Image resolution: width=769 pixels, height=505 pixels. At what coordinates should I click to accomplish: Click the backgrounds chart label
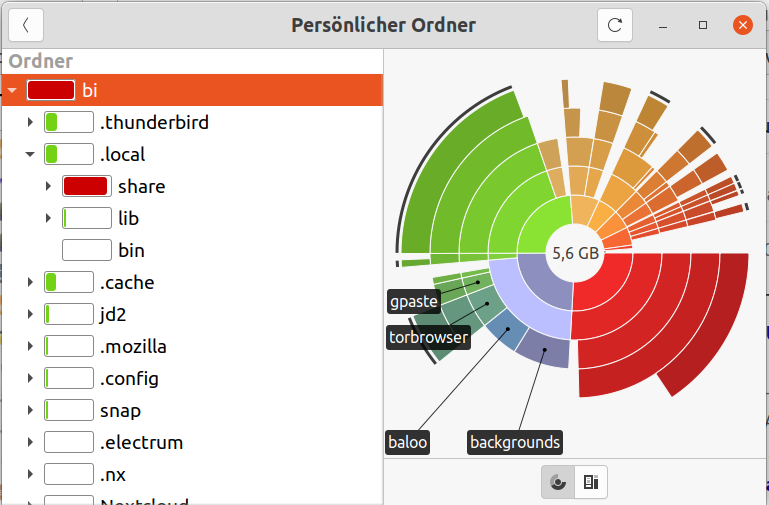click(515, 441)
